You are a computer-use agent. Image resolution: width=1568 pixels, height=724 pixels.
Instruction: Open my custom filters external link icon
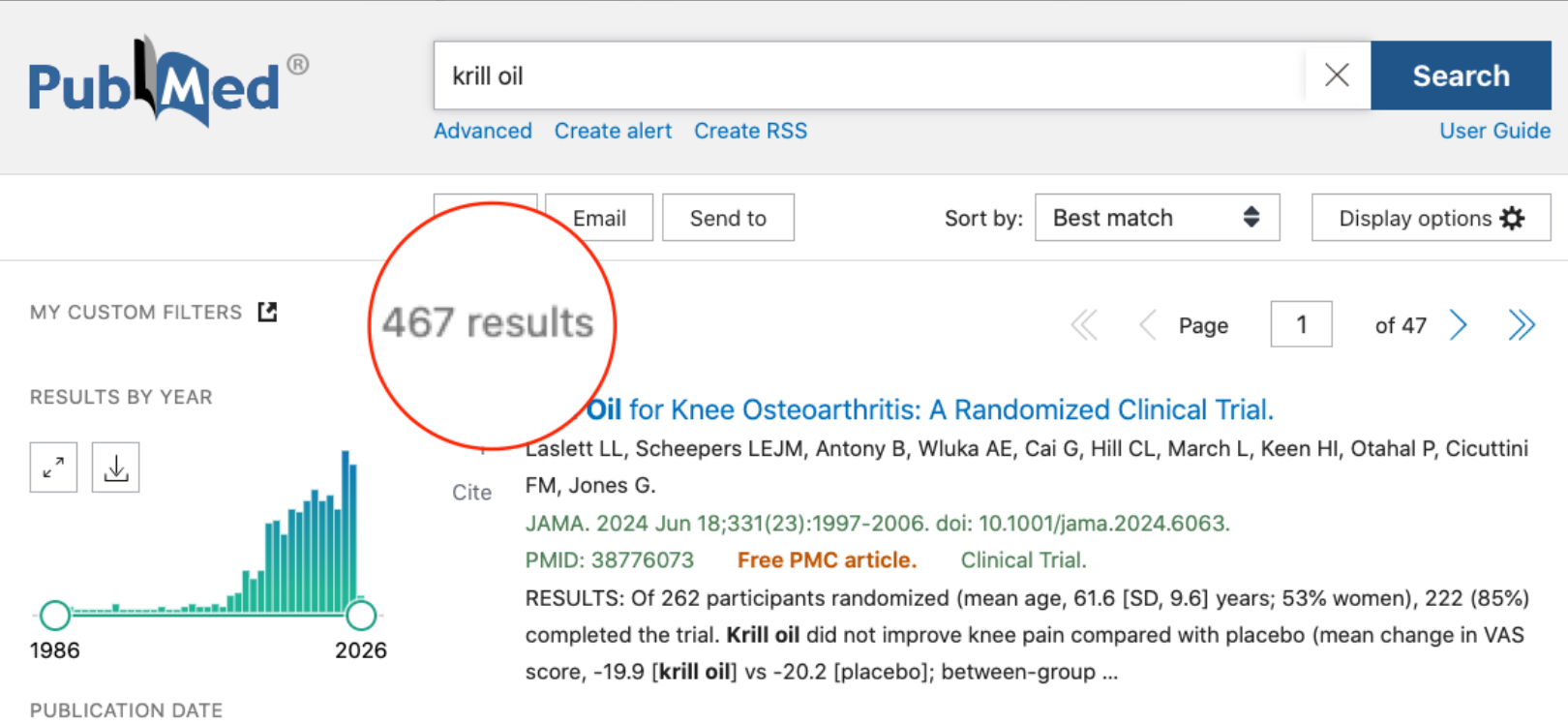pos(268,312)
